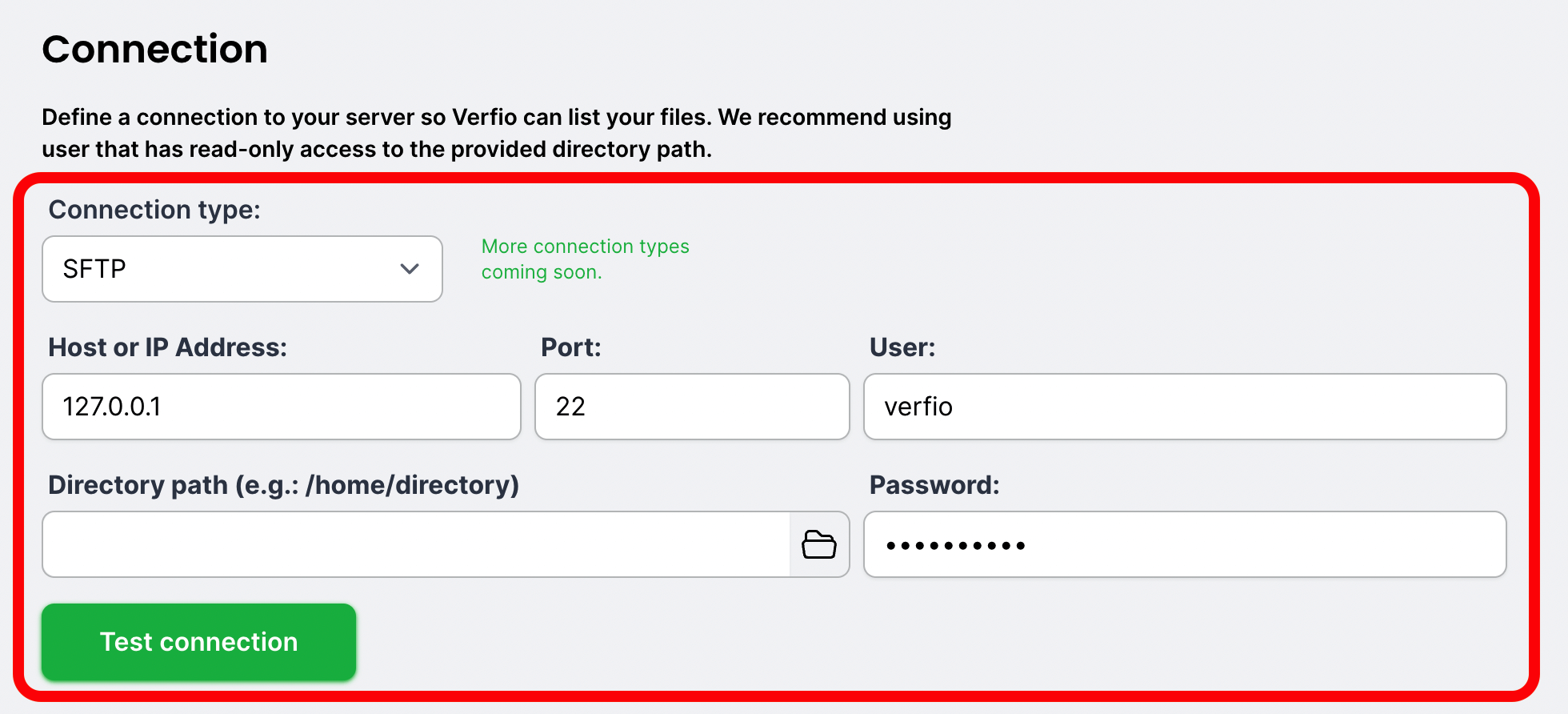Click the 'Connection' heading
This screenshot has width=1568, height=714.
pos(155,49)
